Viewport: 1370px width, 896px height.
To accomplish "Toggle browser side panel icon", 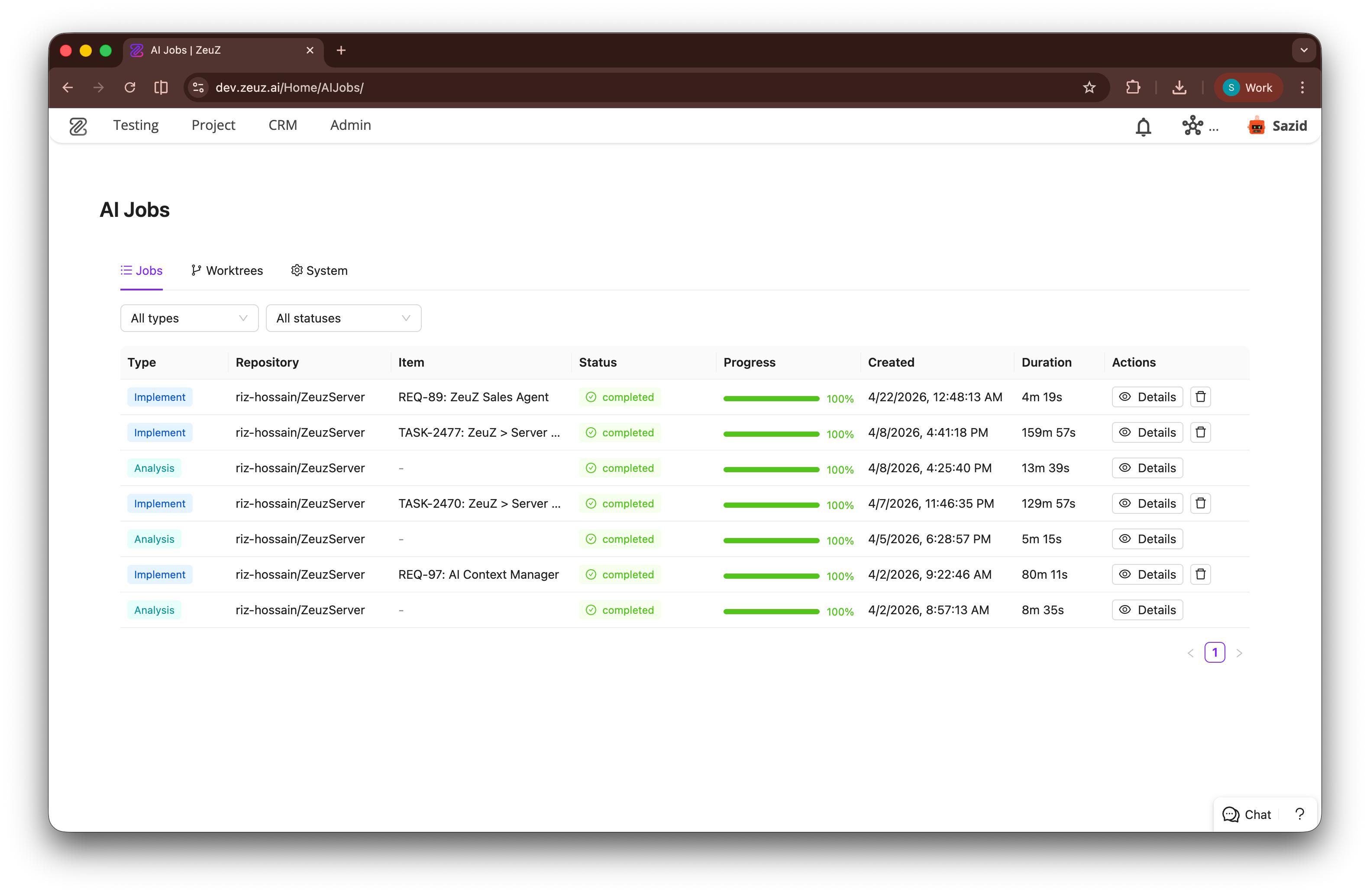I will (161, 87).
